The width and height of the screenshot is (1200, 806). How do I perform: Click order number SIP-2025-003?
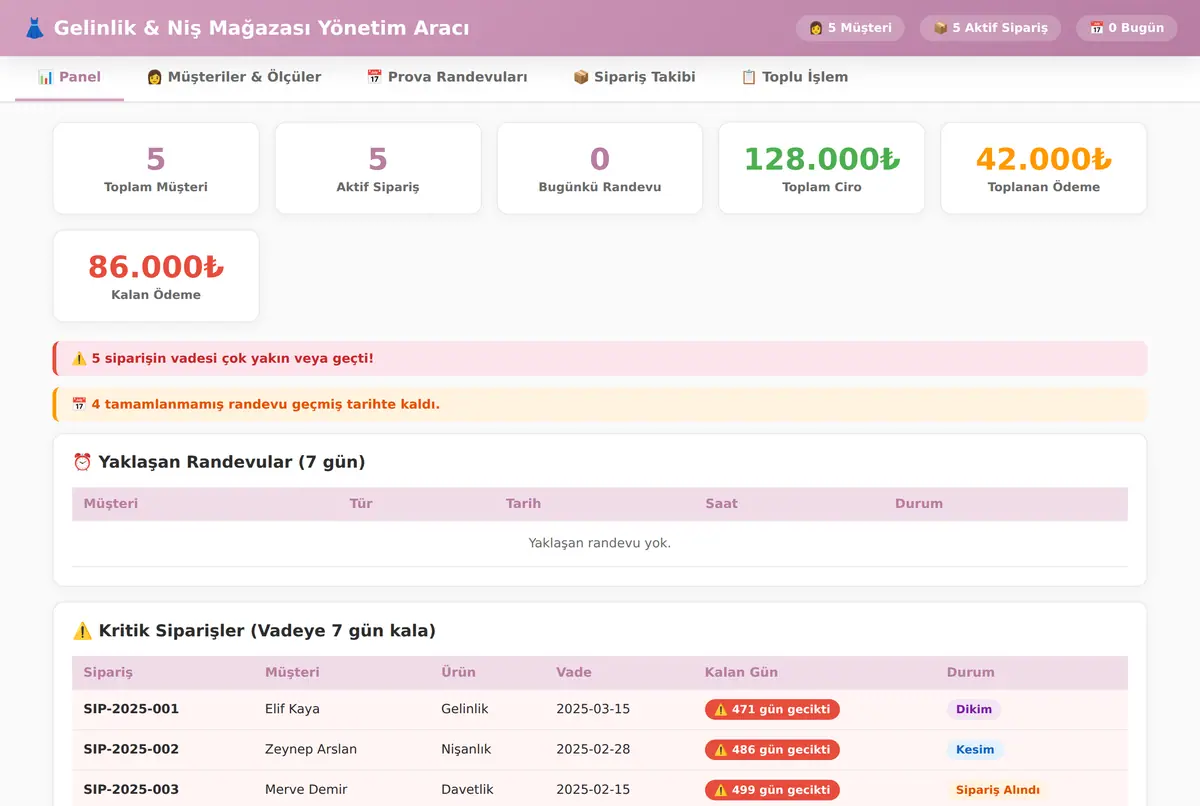[x=131, y=790]
